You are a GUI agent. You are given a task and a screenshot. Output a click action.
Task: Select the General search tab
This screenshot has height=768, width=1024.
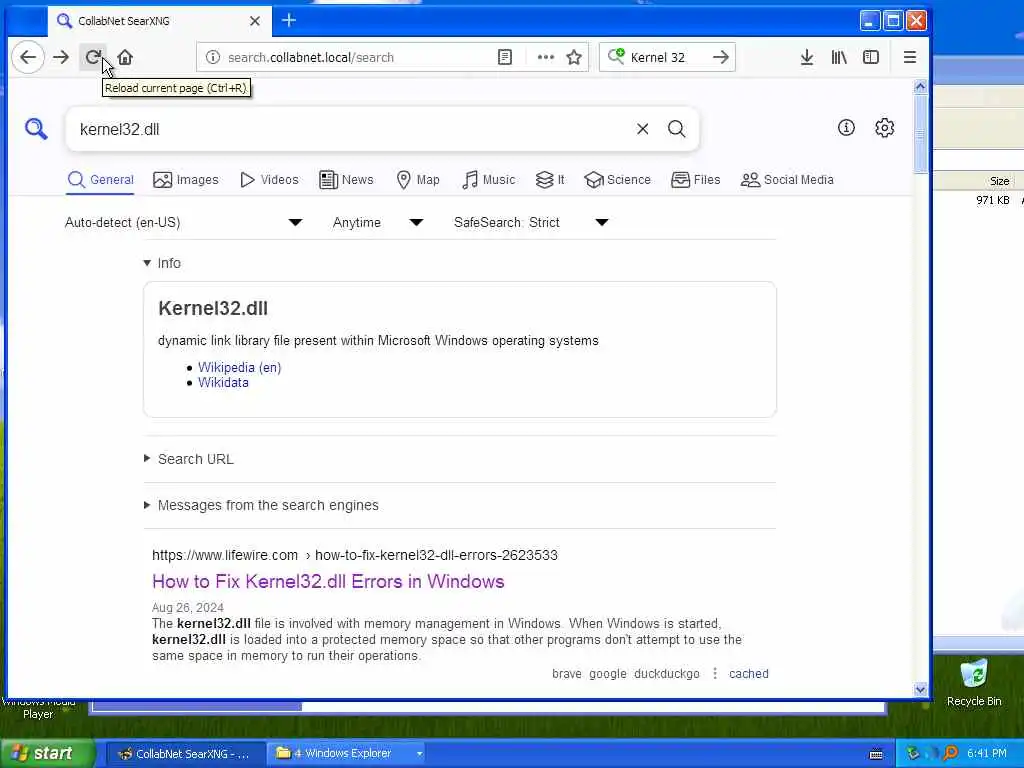tap(101, 180)
